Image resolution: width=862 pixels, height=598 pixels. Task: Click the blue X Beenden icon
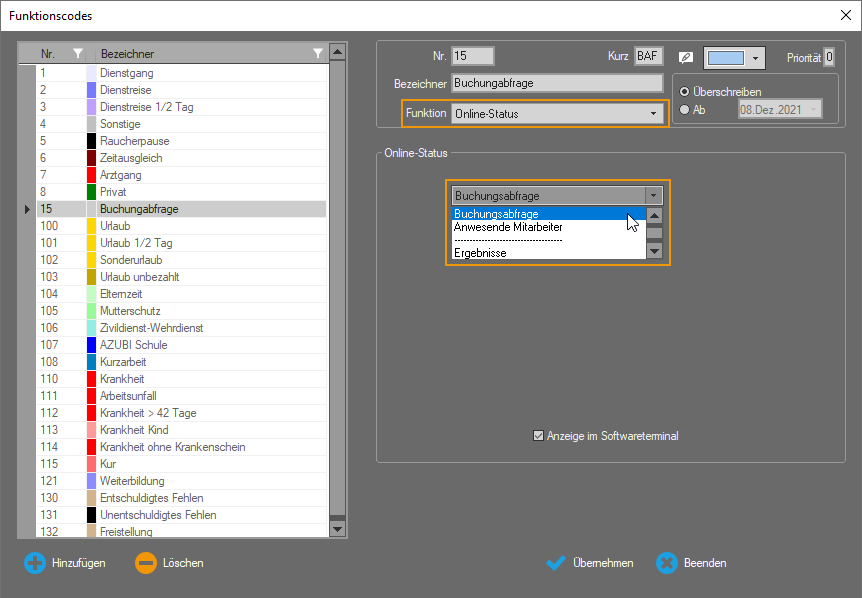pos(667,563)
